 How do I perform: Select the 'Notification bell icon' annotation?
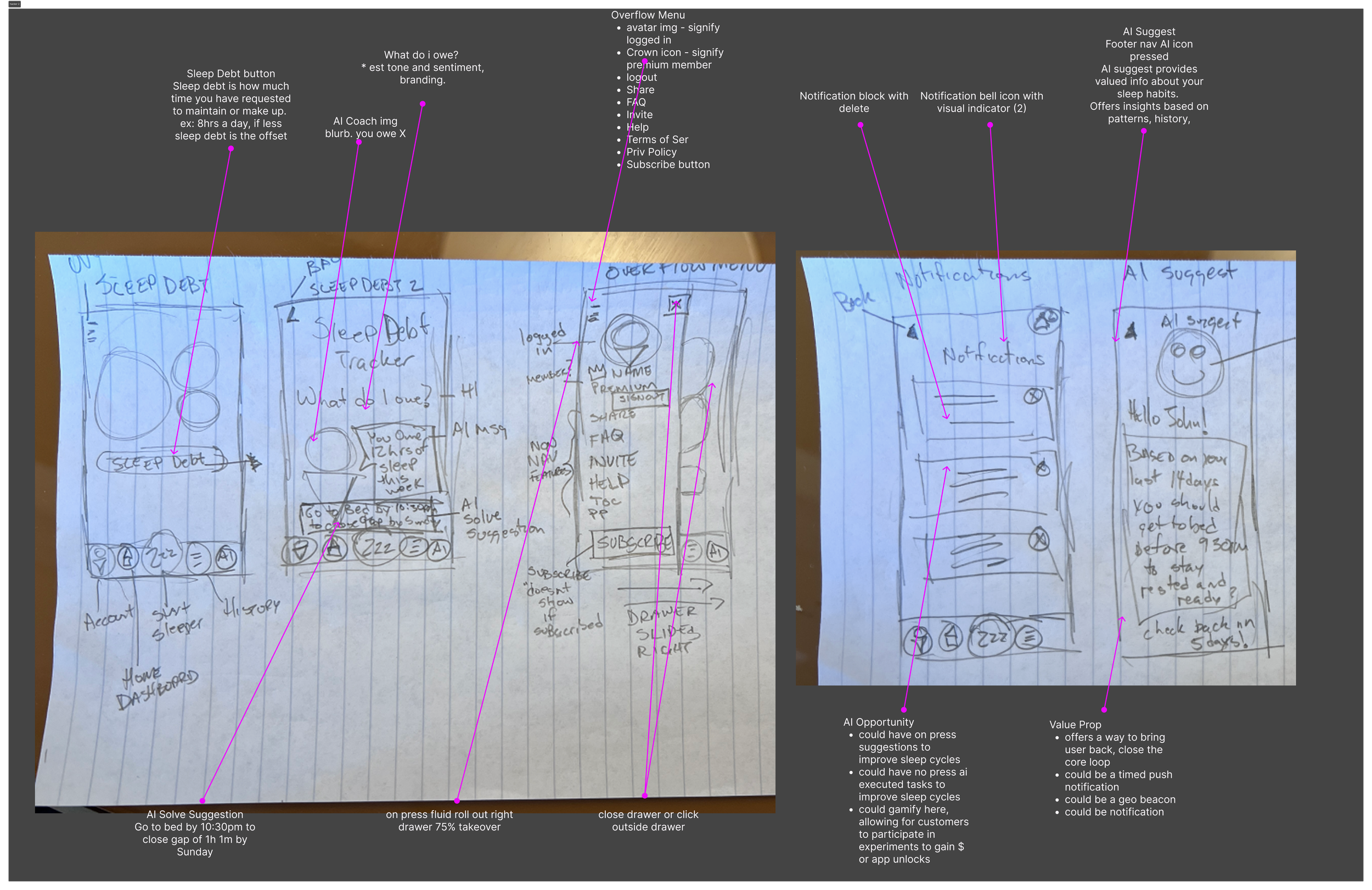coord(981,102)
